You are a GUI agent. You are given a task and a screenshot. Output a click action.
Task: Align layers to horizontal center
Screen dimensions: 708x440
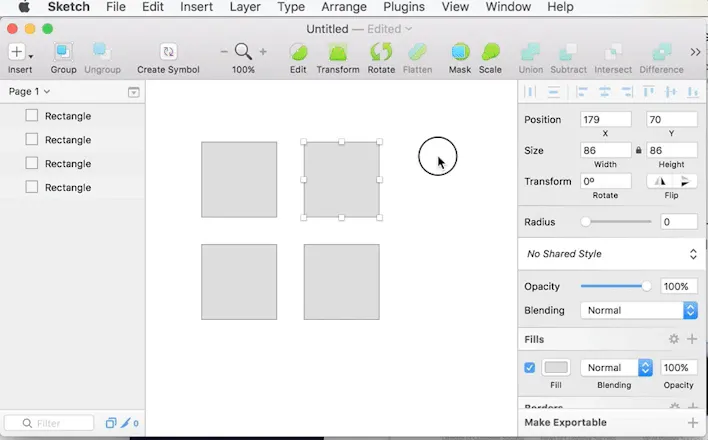pos(605,92)
